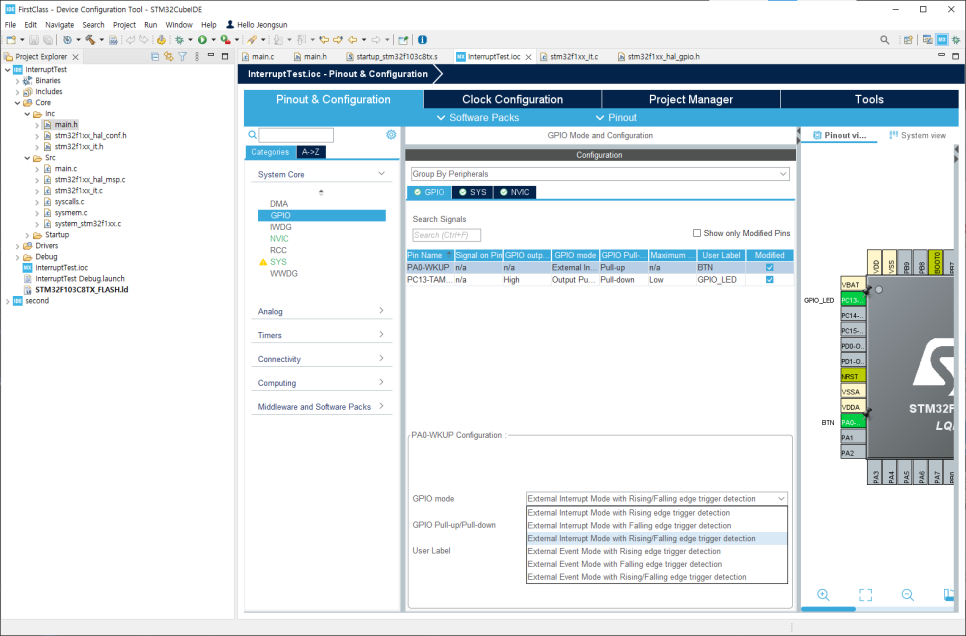966x636 pixels.
Task: Click the Build hammer toolbar icon
Action: click(x=90, y=40)
